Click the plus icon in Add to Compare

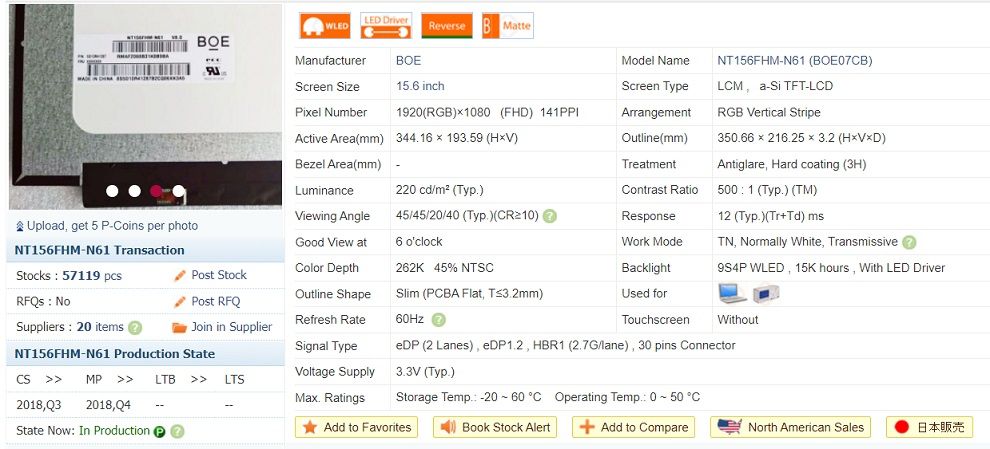tap(587, 428)
